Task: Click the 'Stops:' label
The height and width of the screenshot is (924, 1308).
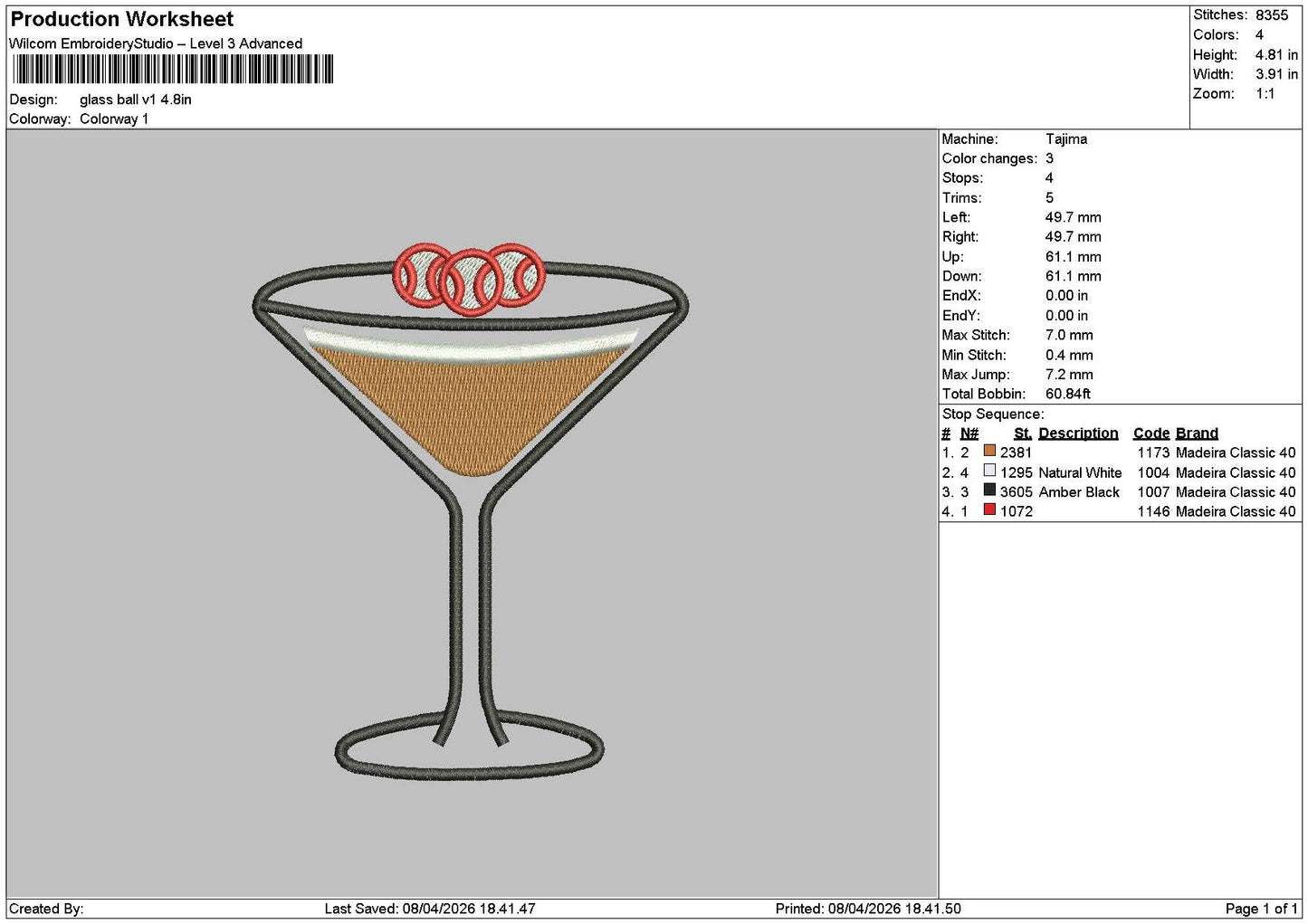Action: pyautogui.click(x=962, y=178)
